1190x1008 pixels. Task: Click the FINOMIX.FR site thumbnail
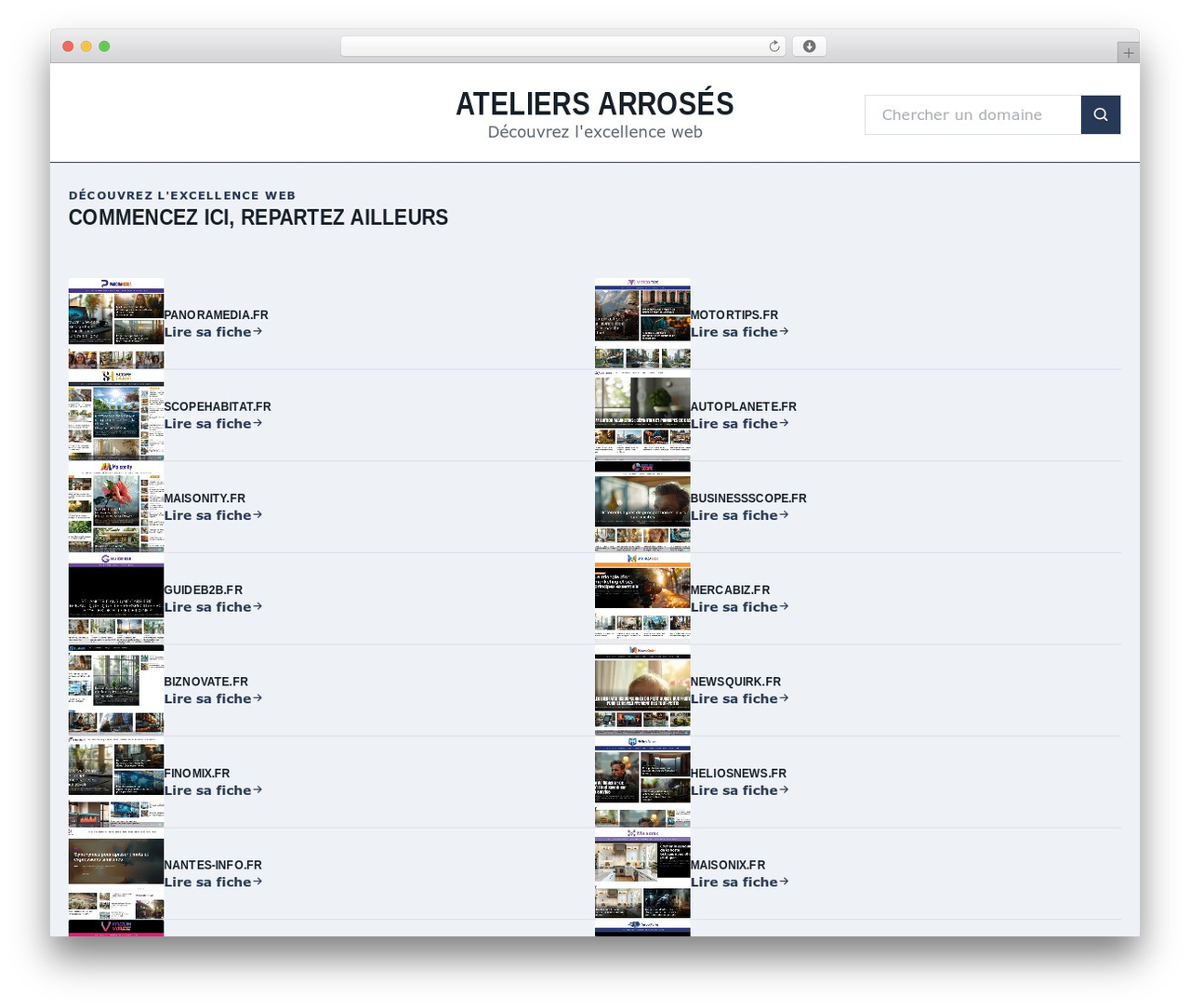116,782
